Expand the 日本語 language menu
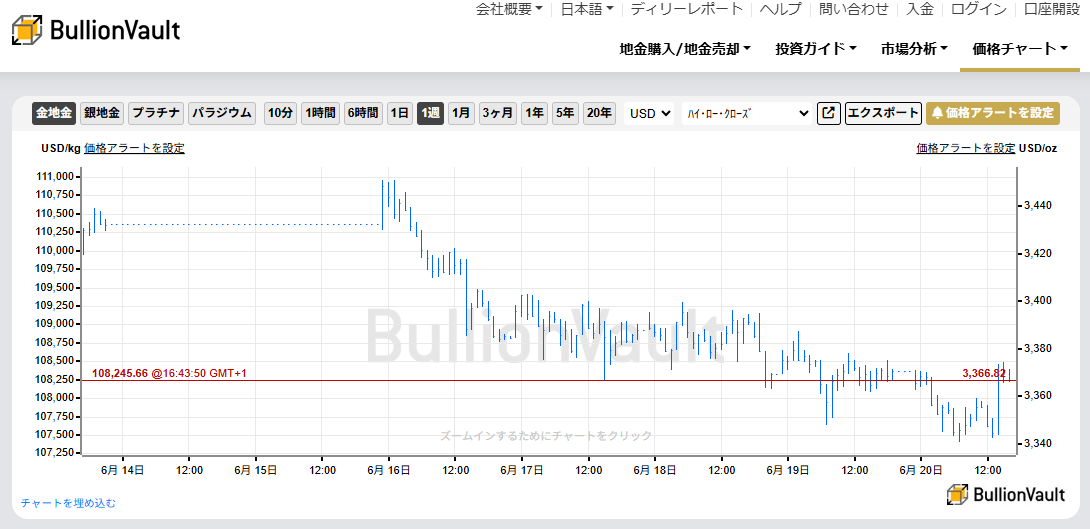Image resolution: width=1090 pixels, height=529 pixels. point(587,9)
